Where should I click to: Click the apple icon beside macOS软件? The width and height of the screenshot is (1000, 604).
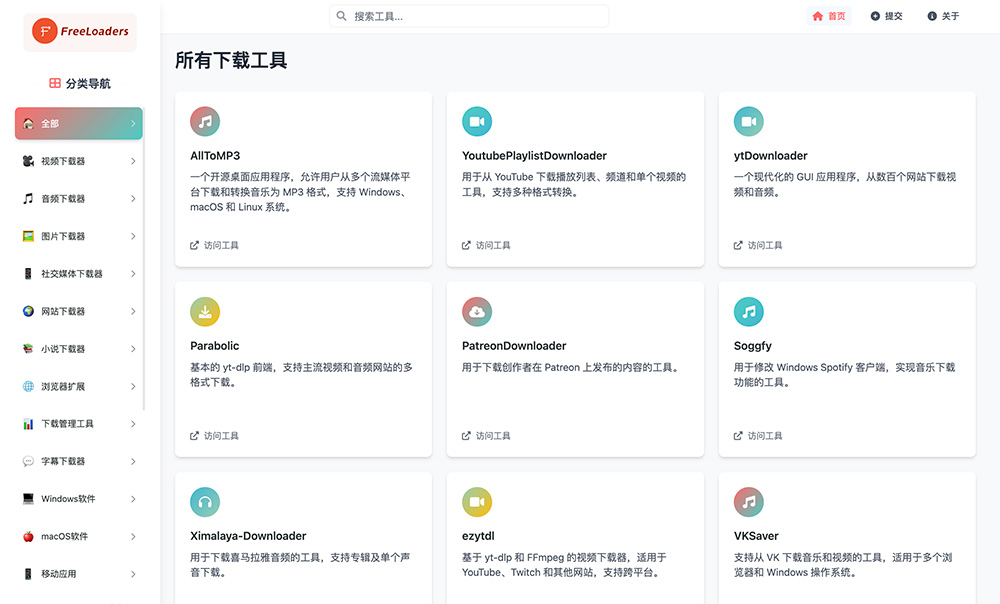pyautogui.click(x=28, y=536)
